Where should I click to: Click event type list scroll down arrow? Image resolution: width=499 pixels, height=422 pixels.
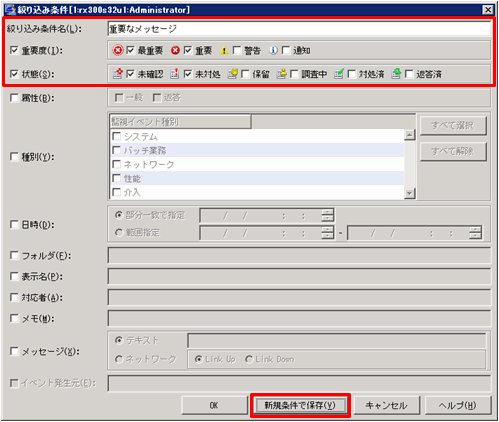410,193
